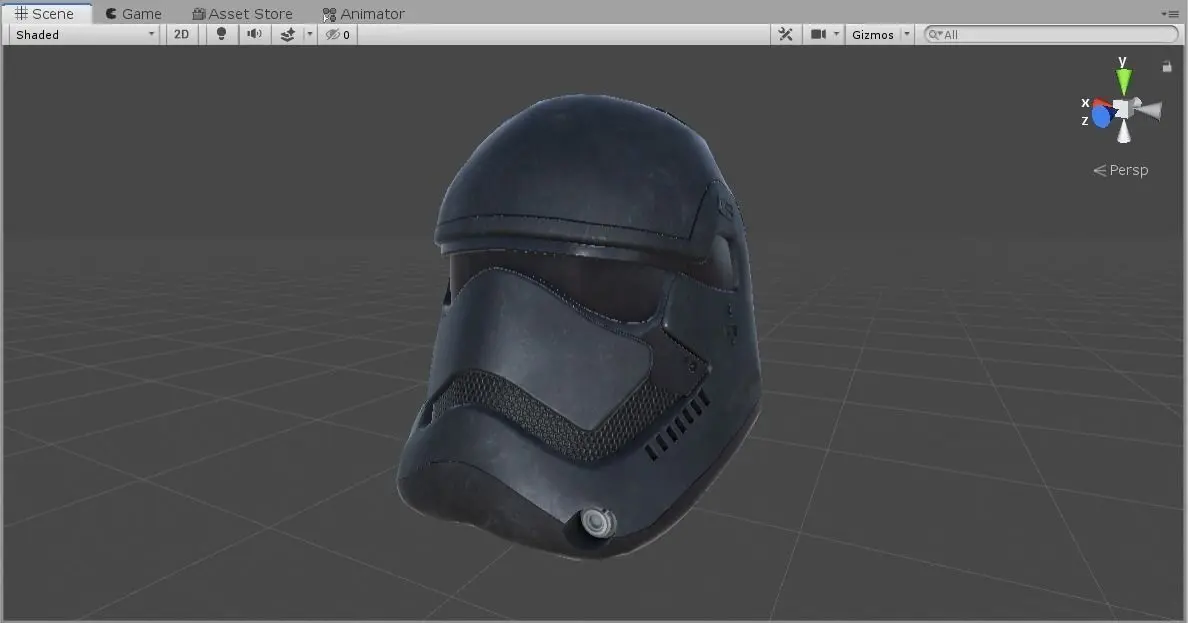Click green Y axis cone on gizmo
This screenshot has width=1188, height=623.
[x=1124, y=80]
